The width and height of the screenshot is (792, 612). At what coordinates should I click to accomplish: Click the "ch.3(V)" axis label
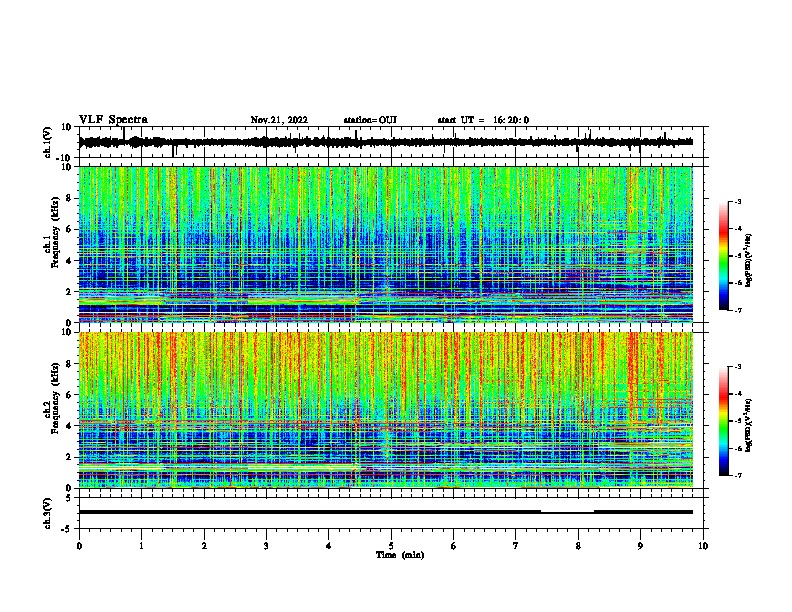48,513
